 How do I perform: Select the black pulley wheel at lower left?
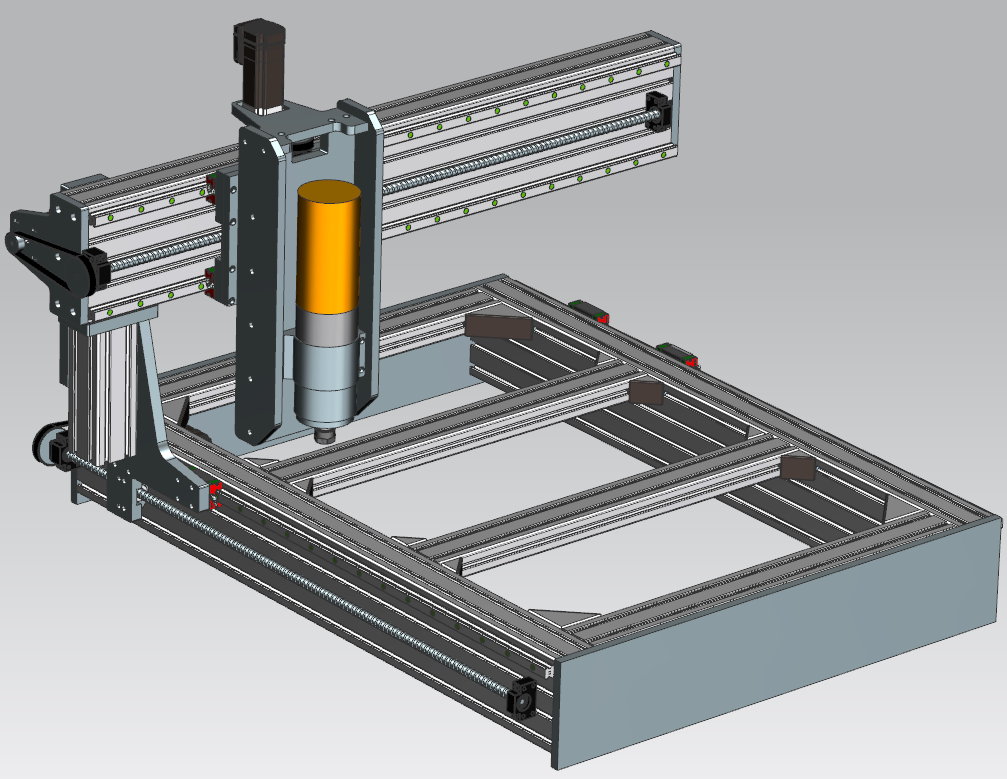point(46,443)
